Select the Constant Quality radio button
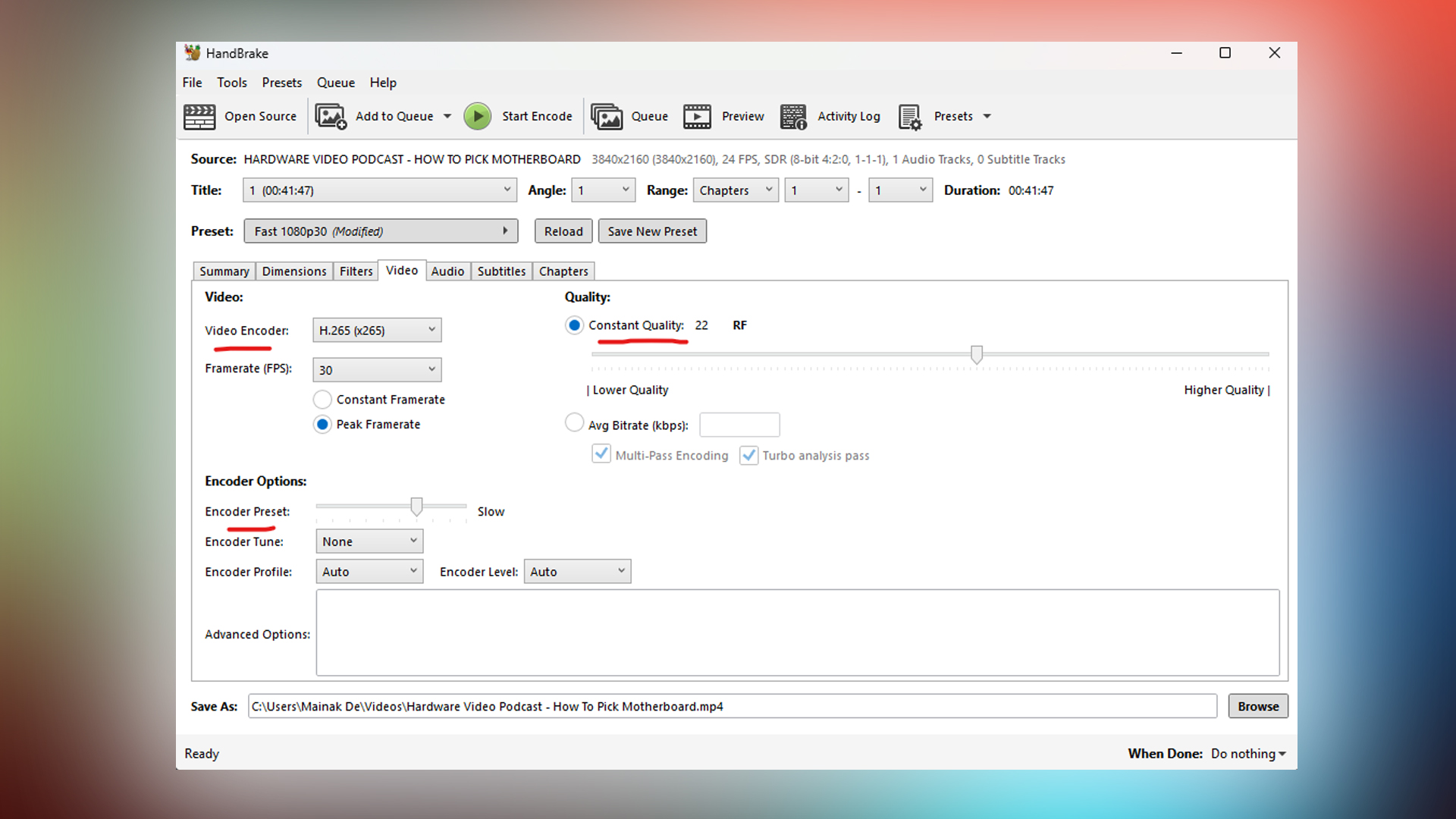 [574, 325]
